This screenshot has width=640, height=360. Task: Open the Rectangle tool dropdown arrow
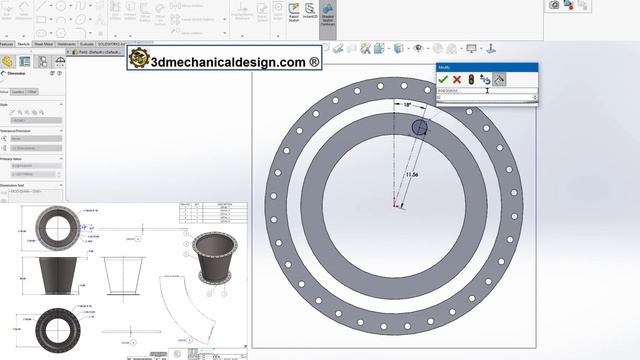51,19
